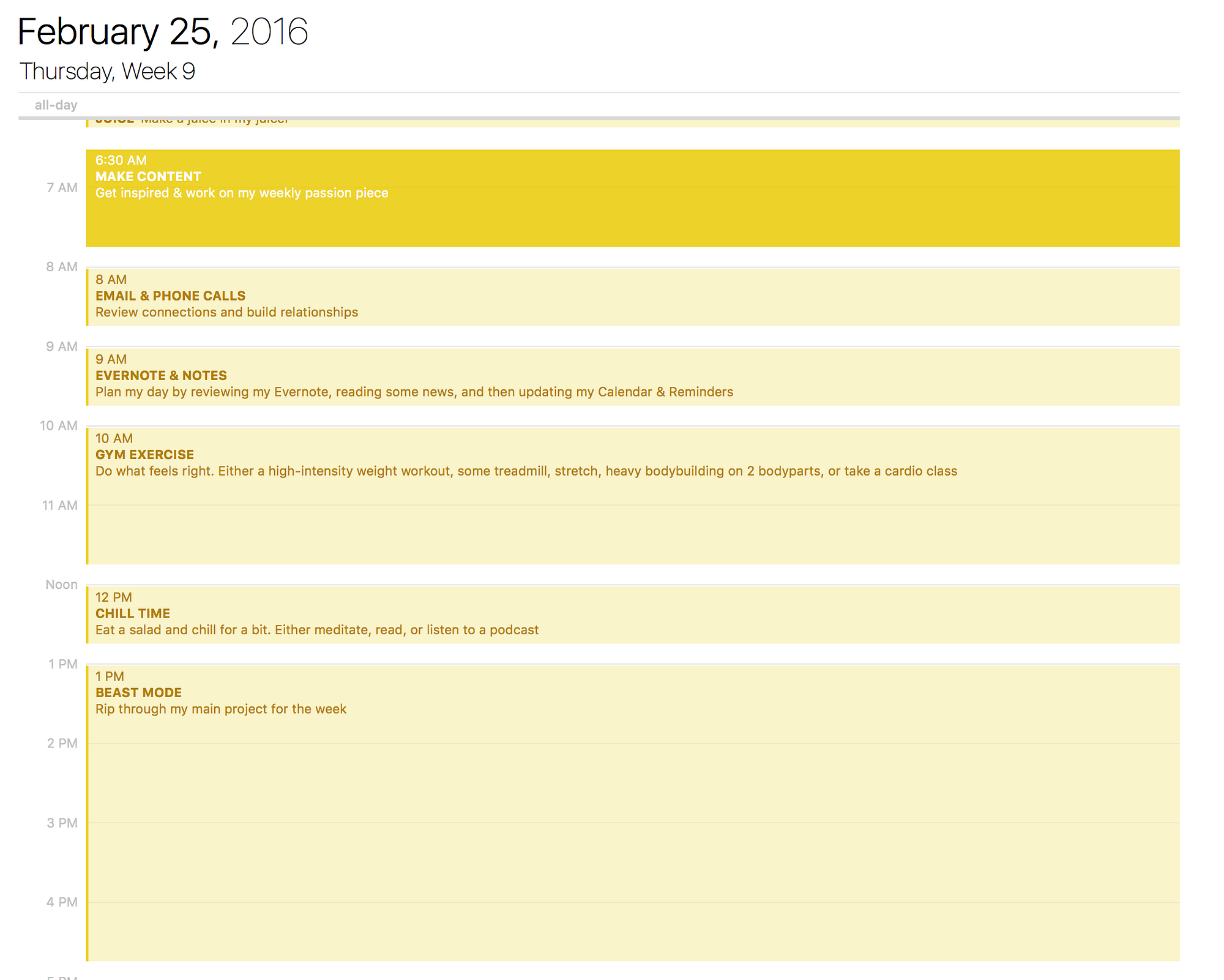This screenshot has height=980, width=1224.
Task: Click the GYM EXERCISE event block
Action: click(632, 496)
